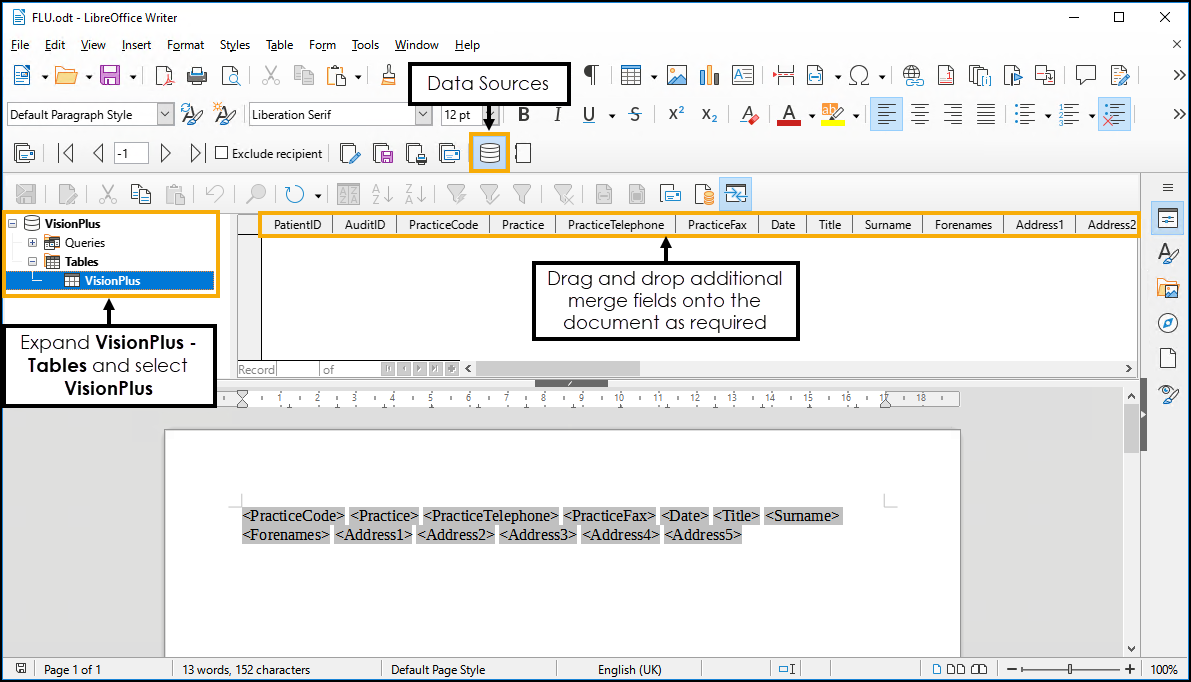Open the File menu
This screenshot has height=682, width=1191.
(x=20, y=45)
